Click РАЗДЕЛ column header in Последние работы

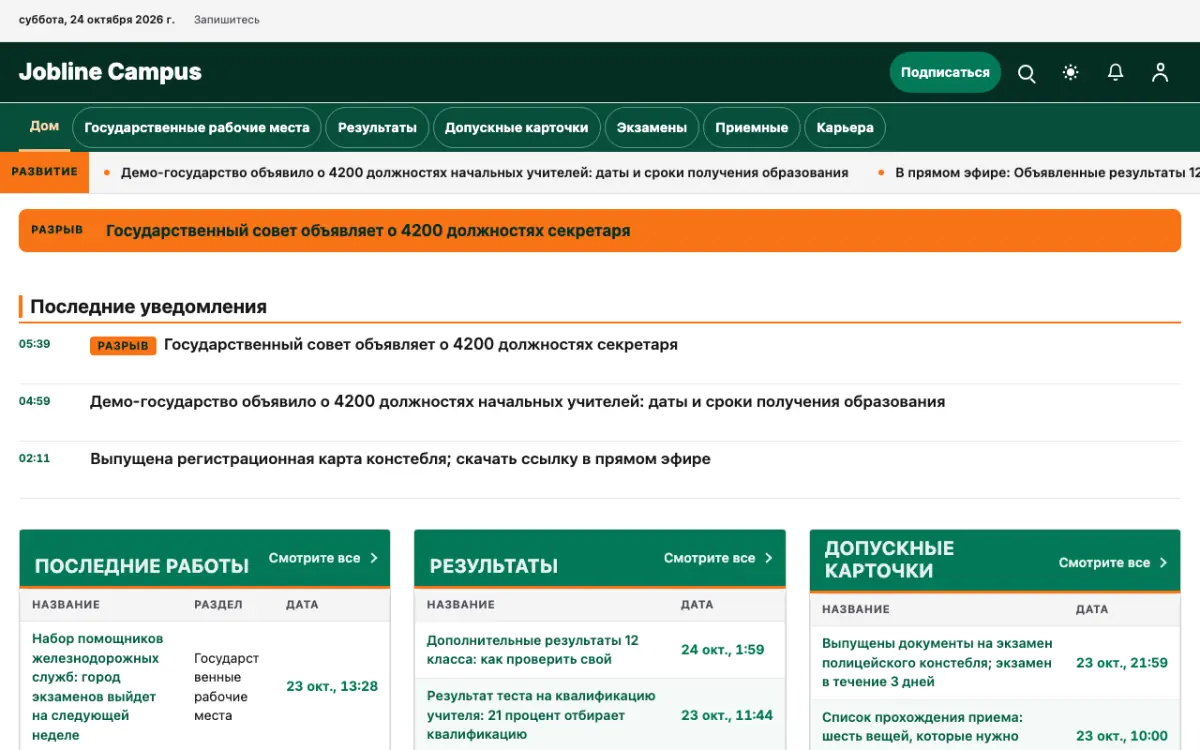(x=218, y=605)
